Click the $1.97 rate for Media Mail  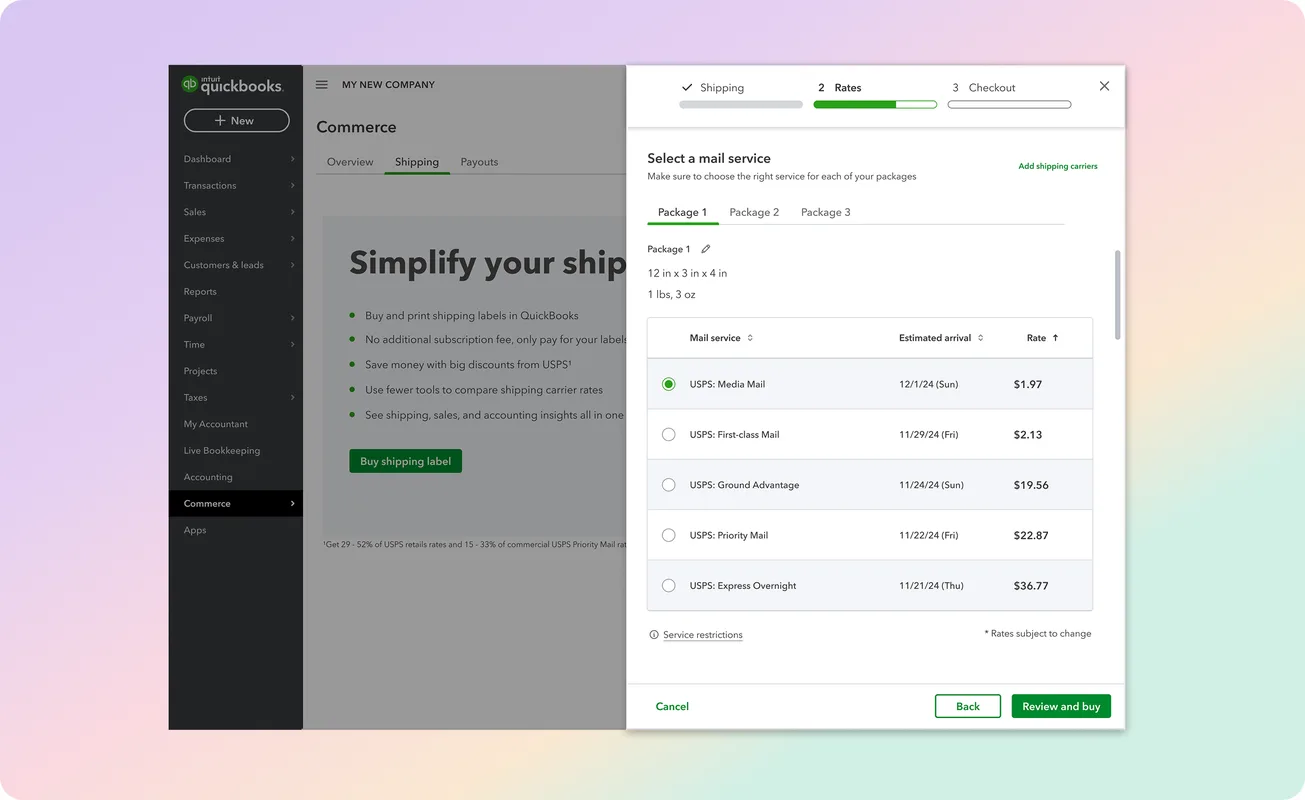[x=1028, y=384]
